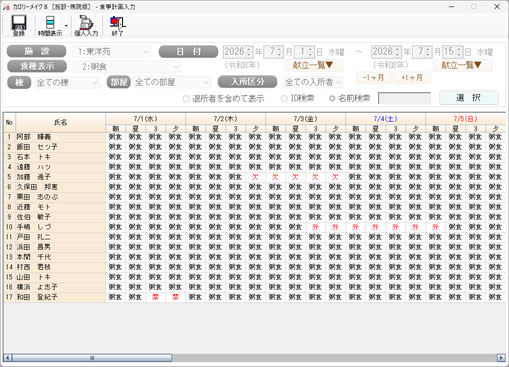
Task: Adjust the end month stepper
Action: coord(428,52)
